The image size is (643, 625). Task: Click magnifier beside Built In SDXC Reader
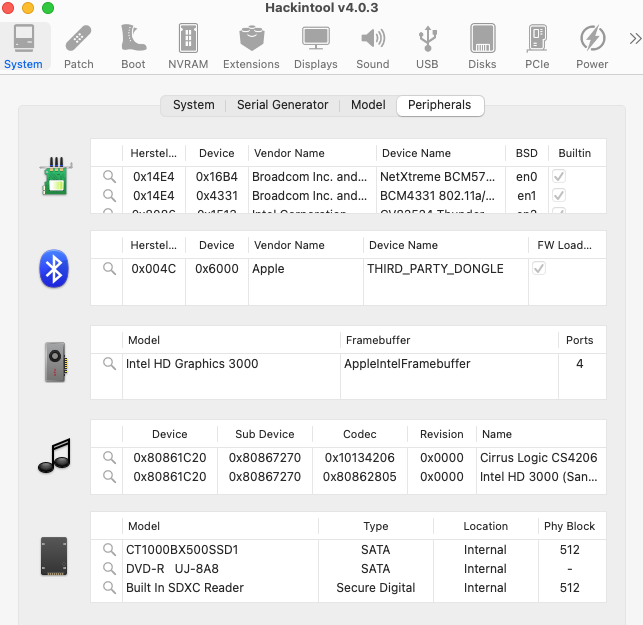point(109,587)
